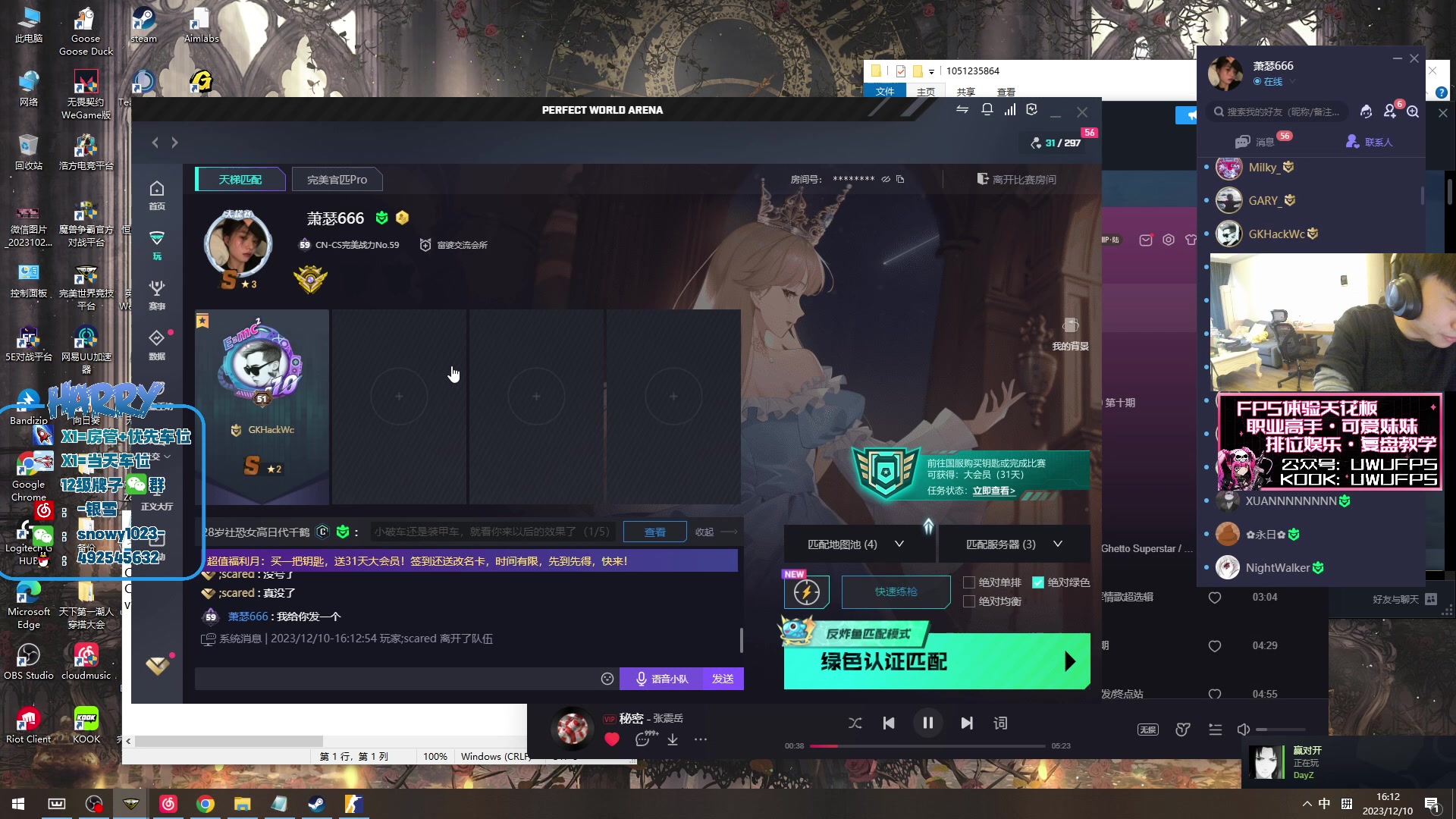Click the 语音小队 voice button

click(661, 679)
